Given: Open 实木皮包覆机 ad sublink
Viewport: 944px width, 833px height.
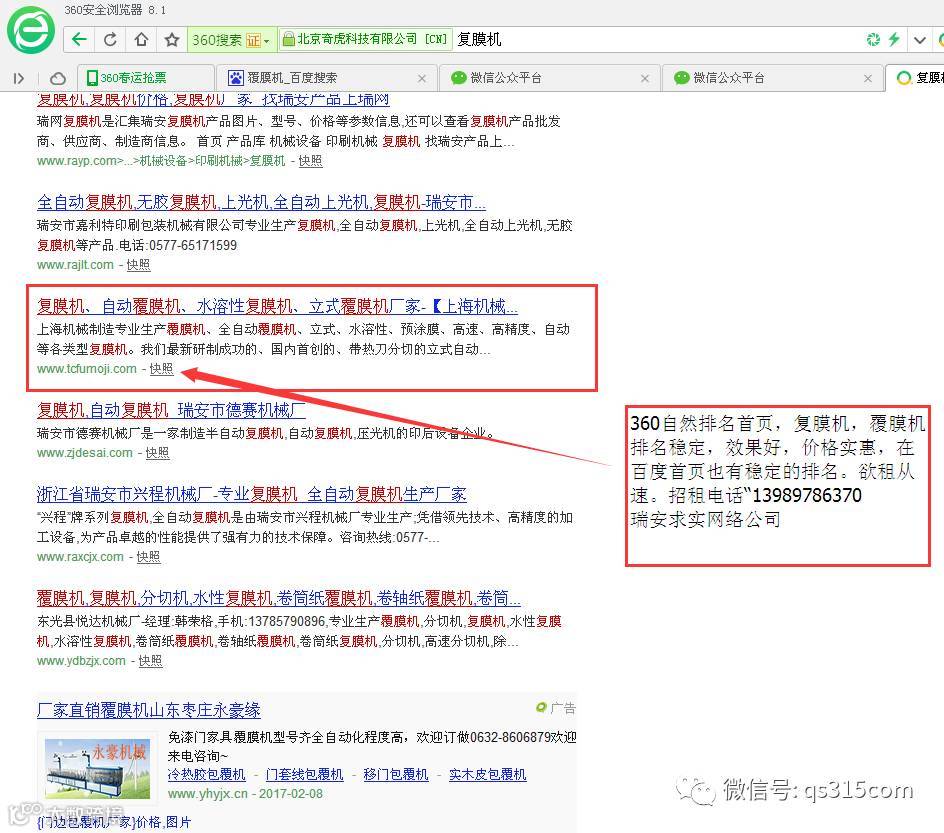Looking at the screenshot, I should (x=488, y=774).
